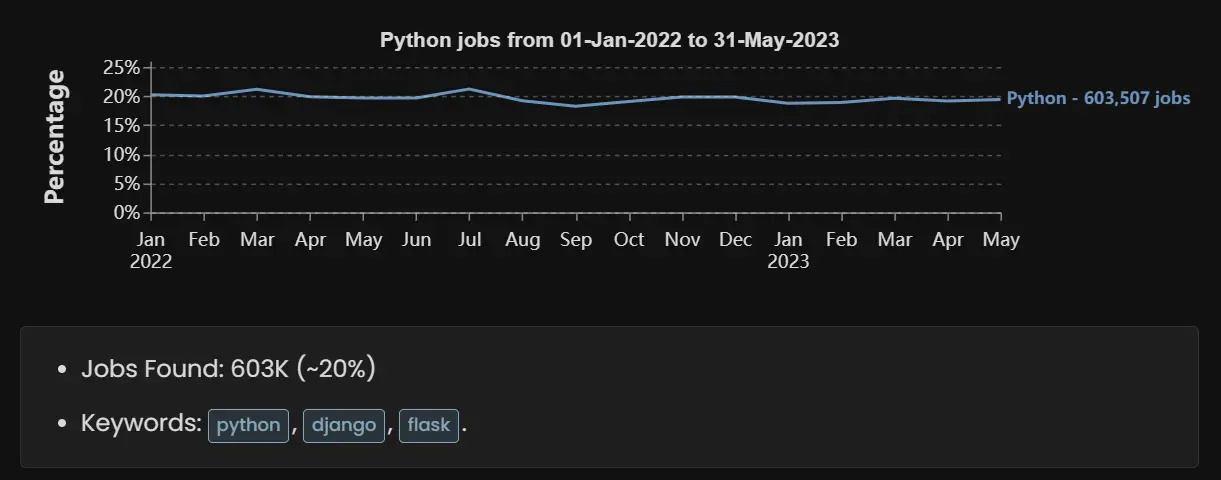1221x480 pixels.
Task: Click the django keyword tag
Action: (x=344, y=425)
